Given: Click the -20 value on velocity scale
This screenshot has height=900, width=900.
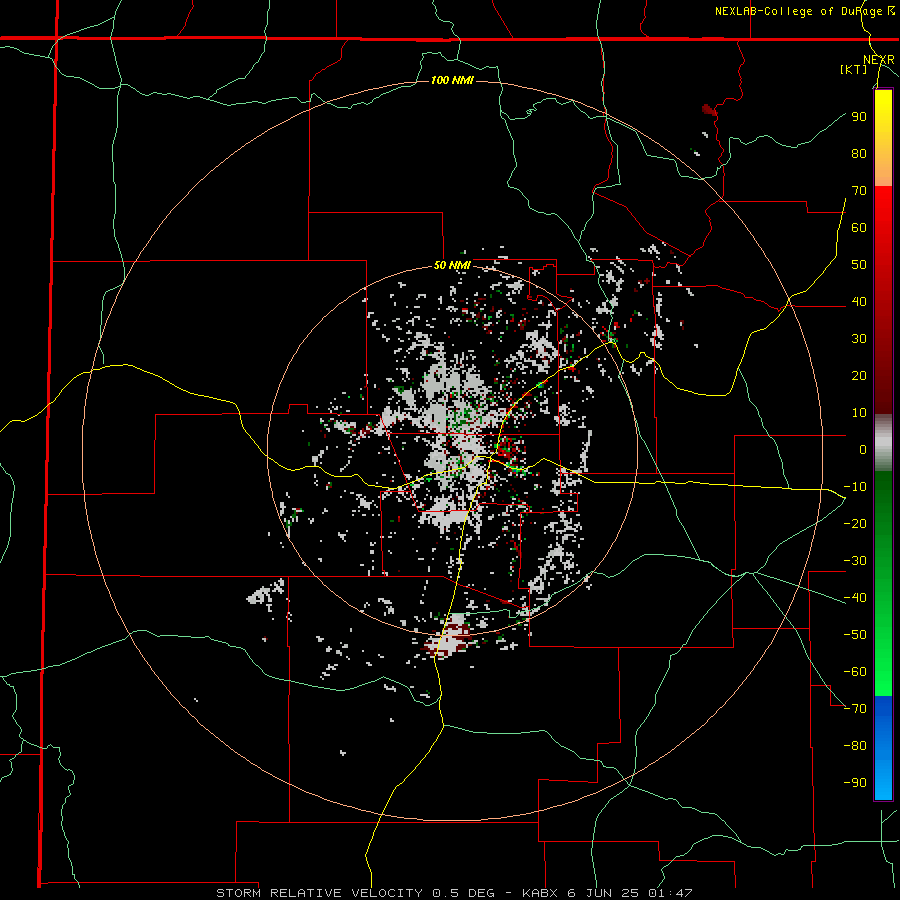Looking at the screenshot, I should tap(855, 523).
